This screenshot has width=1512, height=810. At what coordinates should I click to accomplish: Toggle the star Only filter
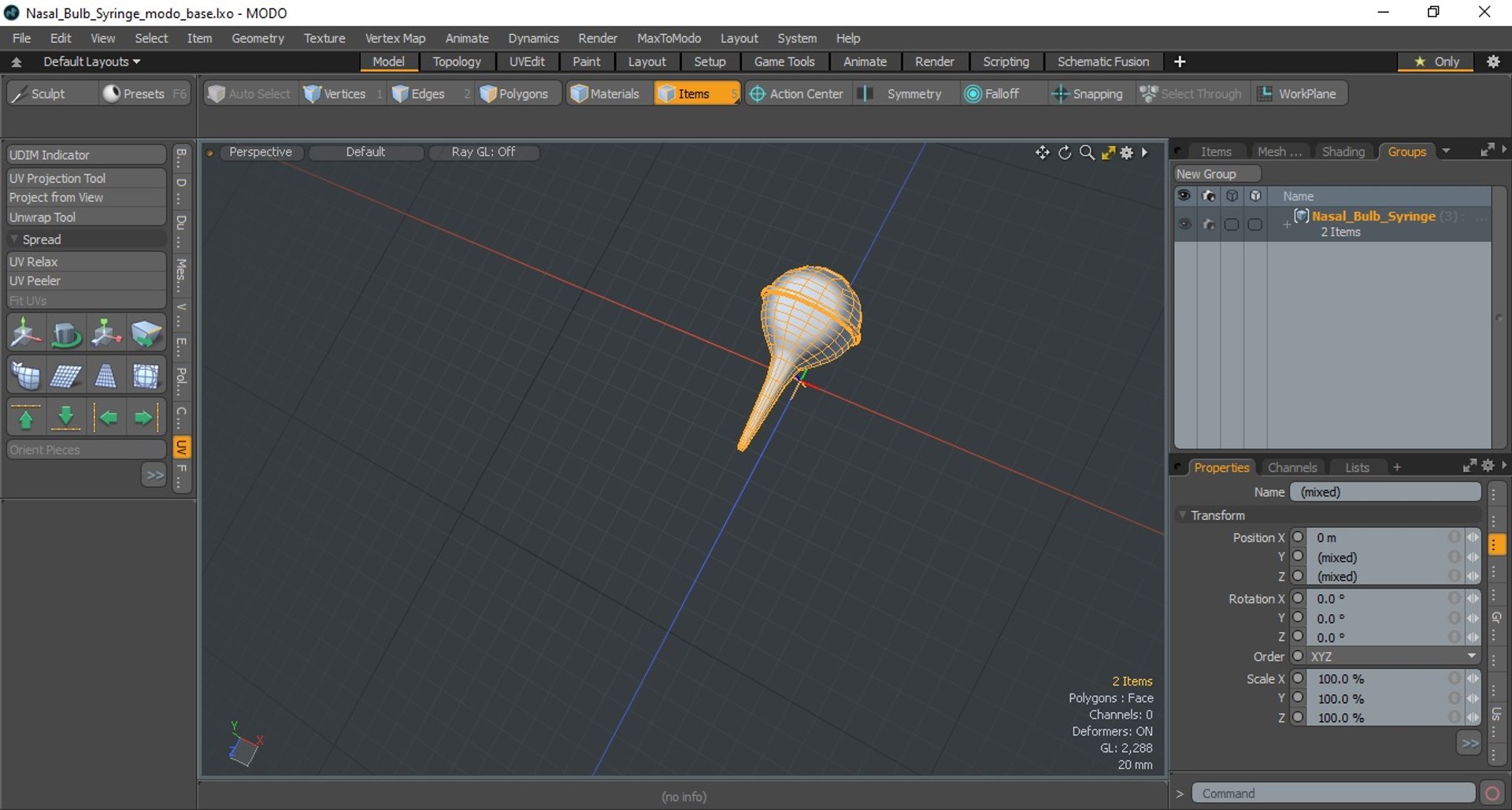[1436, 61]
